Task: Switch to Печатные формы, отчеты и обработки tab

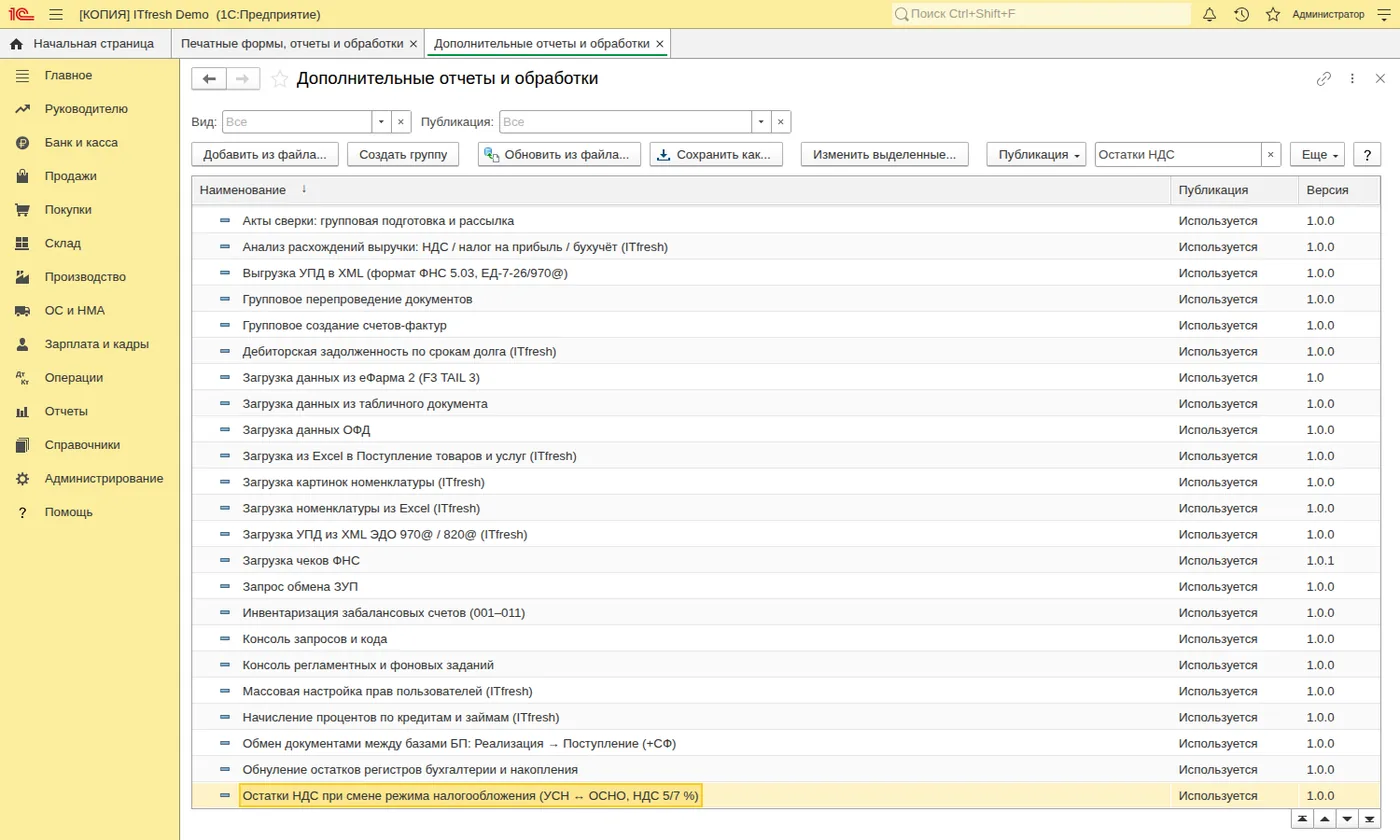Action: (x=292, y=44)
